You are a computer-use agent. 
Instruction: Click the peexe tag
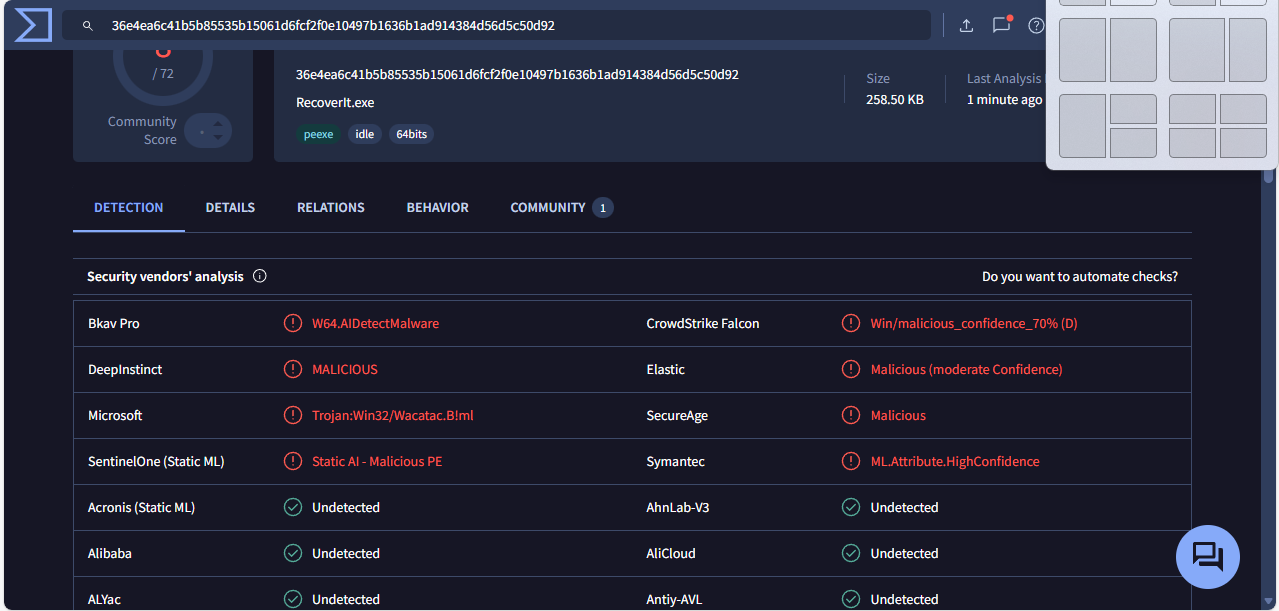coord(318,134)
